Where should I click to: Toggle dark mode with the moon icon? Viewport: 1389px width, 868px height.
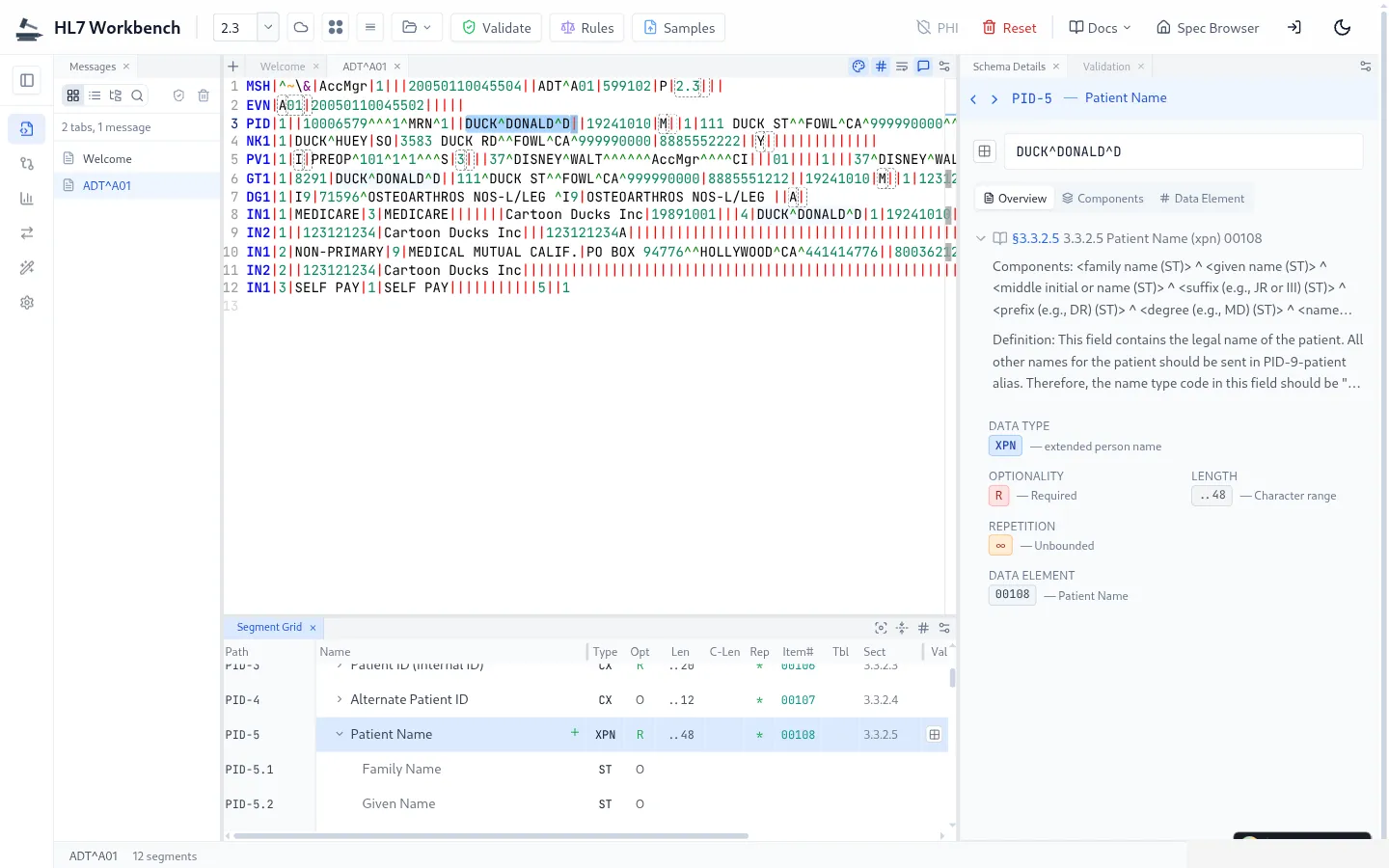(1342, 27)
